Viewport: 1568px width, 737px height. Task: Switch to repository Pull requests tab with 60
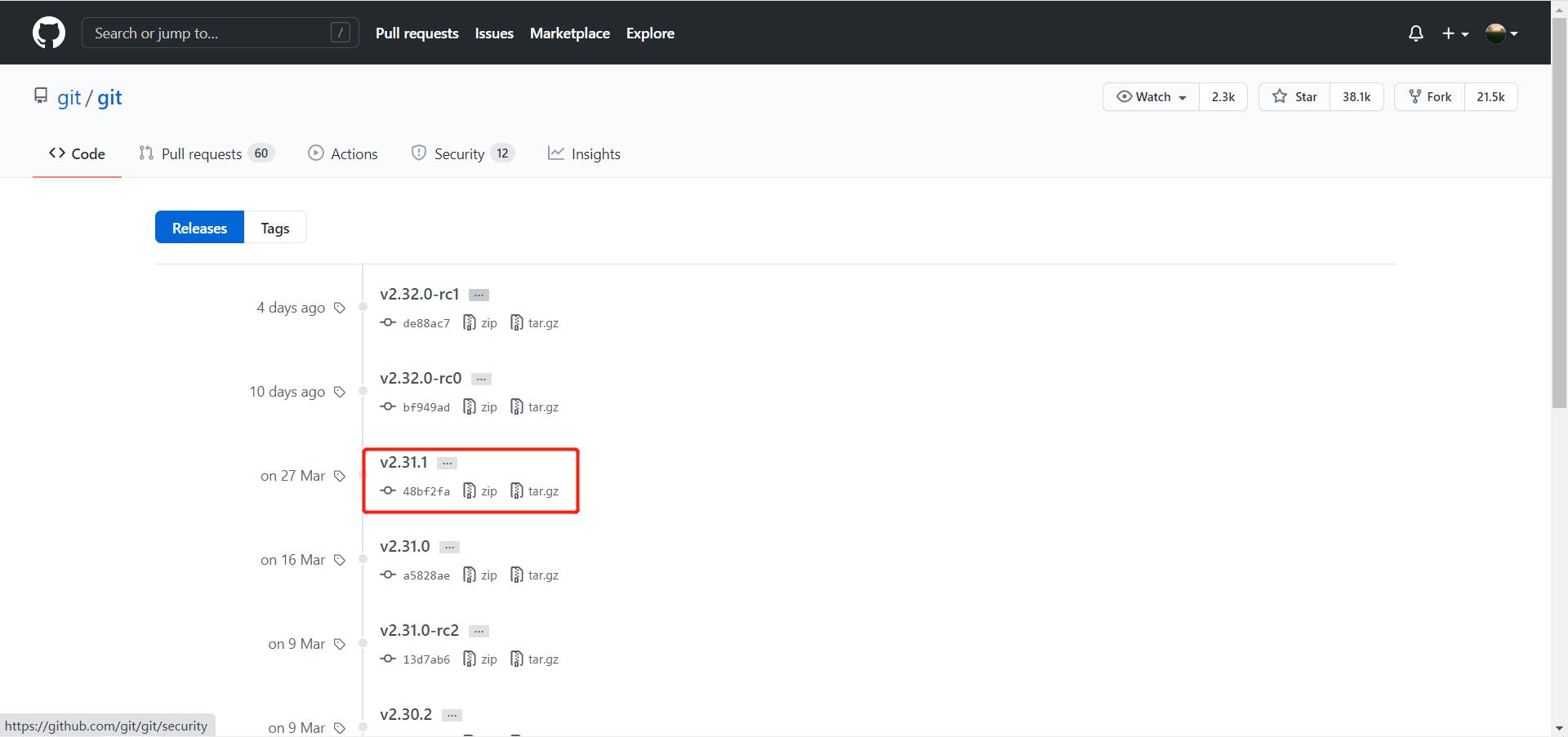click(207, 153)
